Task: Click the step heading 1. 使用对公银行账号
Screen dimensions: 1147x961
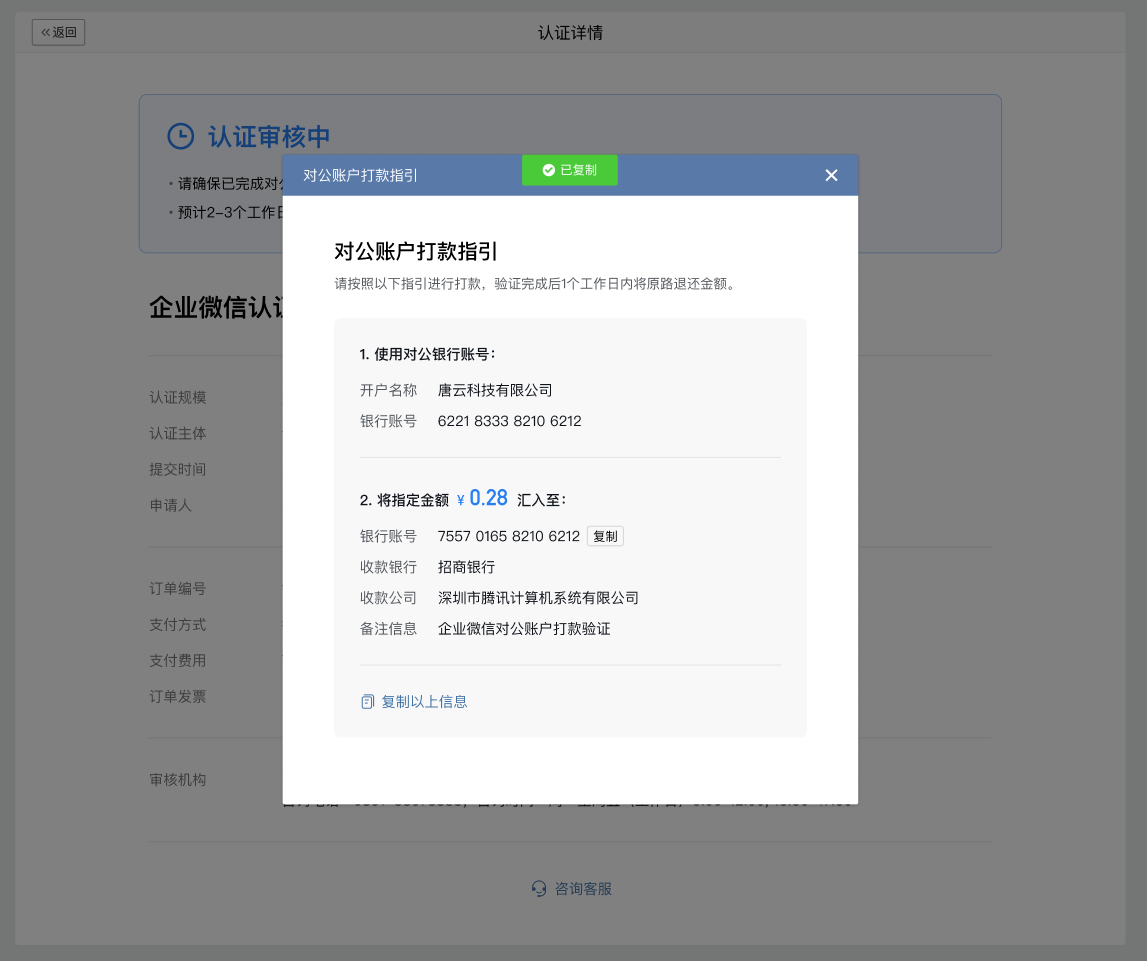Action: (427, 354)
